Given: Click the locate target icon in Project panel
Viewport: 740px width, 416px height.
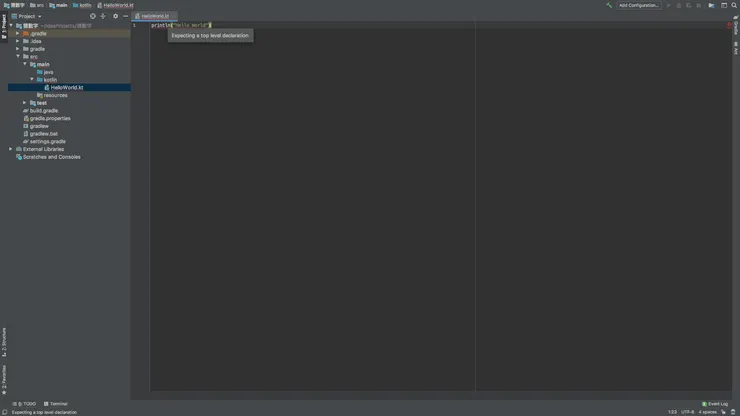Looking at the screenshot, I should (x=93, y=16).
